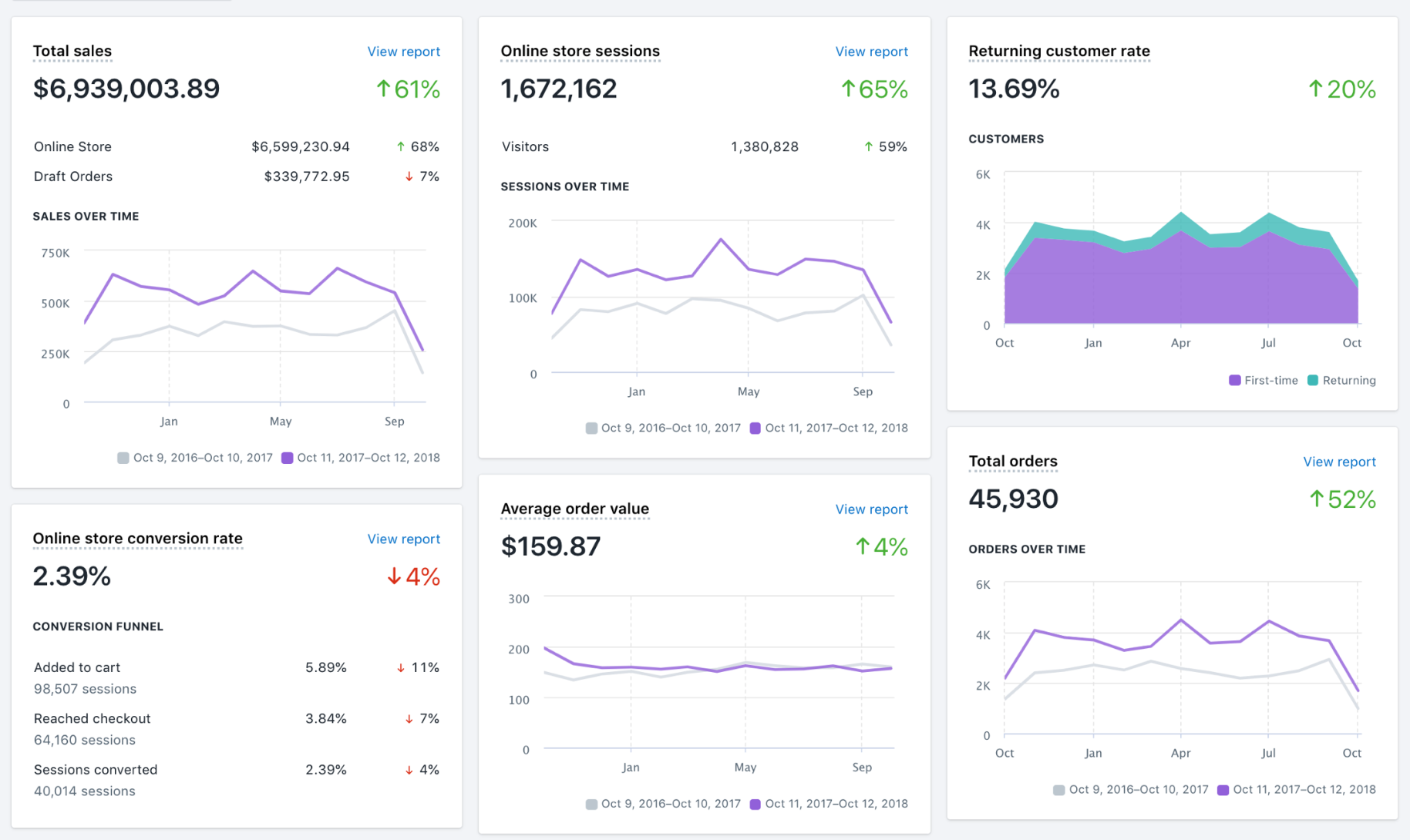Click the Online store conversion rate title
The width and height of the screenshot is (1410, 840).
137,539
